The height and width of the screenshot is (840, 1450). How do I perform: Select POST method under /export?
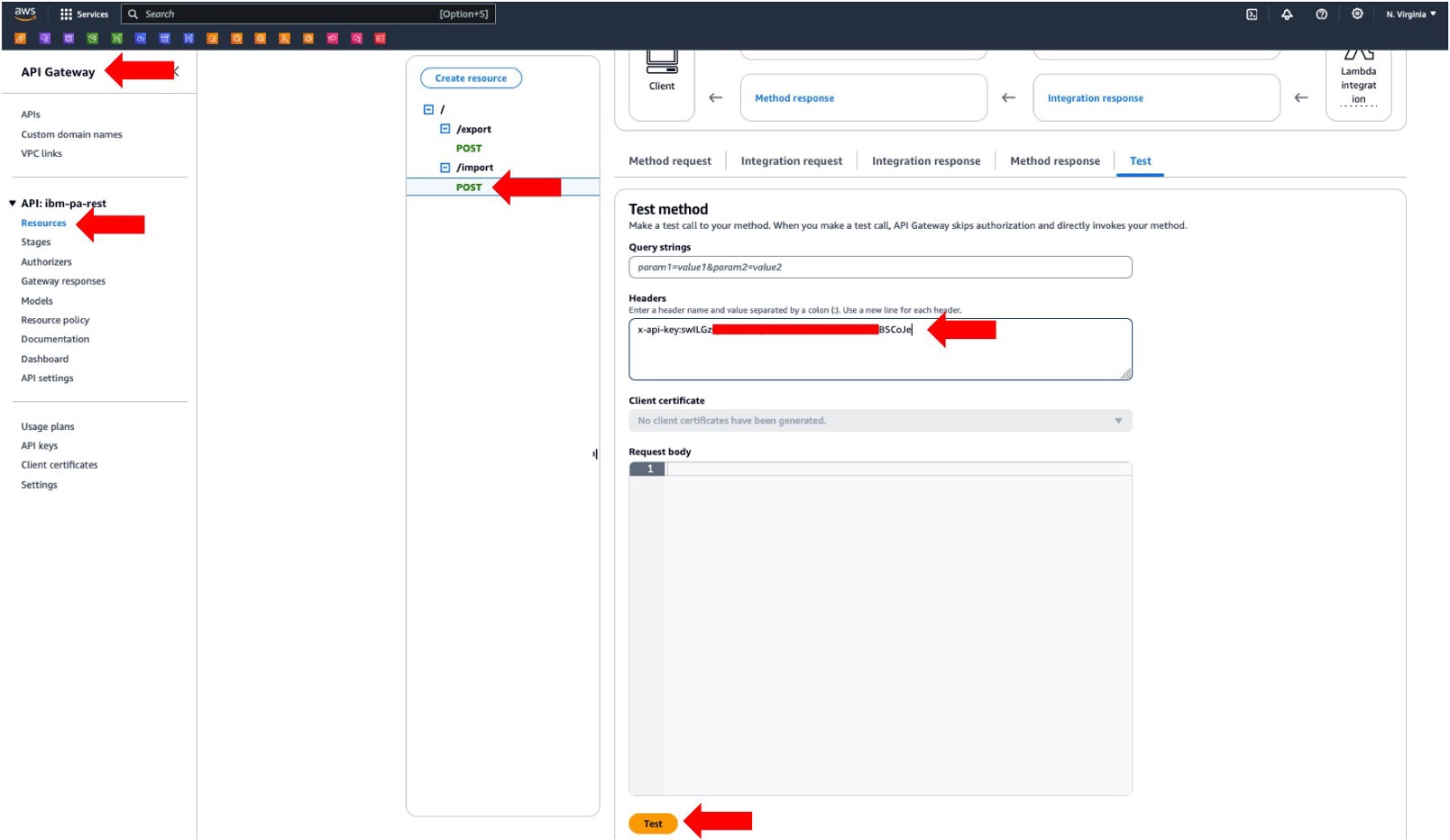point(469,149)
